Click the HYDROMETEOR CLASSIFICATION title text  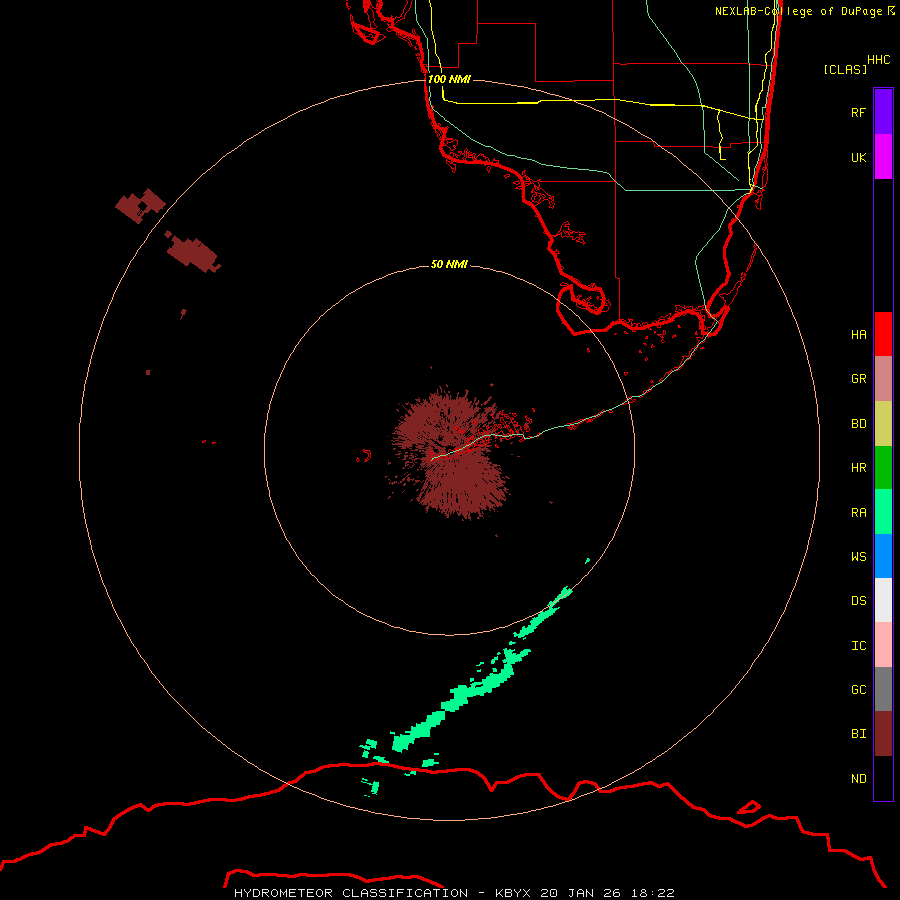[x=351, y=893]
